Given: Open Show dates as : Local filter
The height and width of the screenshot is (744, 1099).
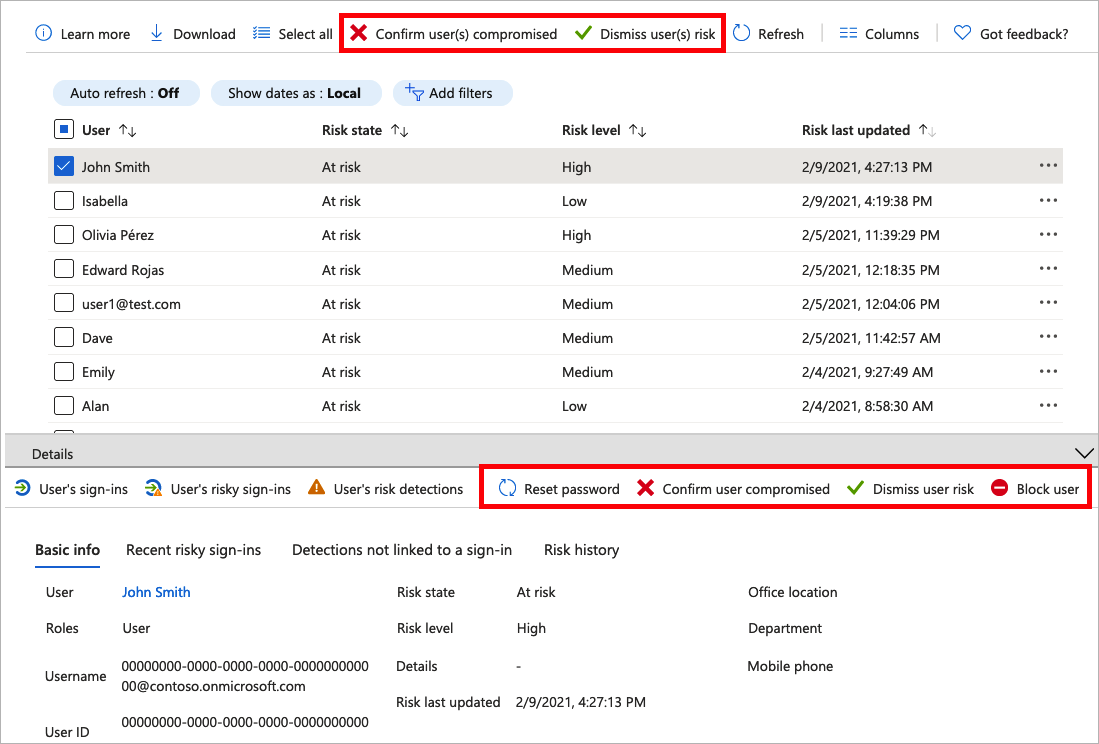Looking at the screenshot, I should (x=296, y=93).
